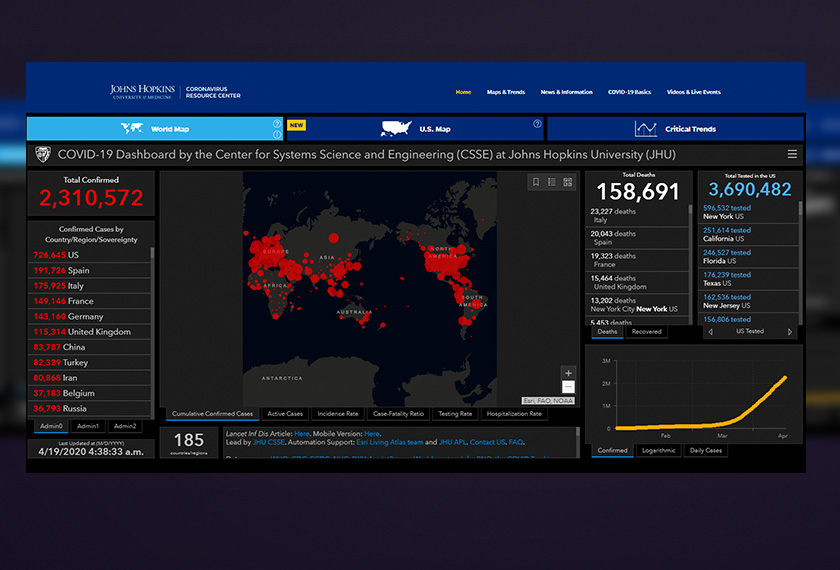The image size is (840, 570).
Task: Switch map to Active Cases
Action: tap(285, 414)
